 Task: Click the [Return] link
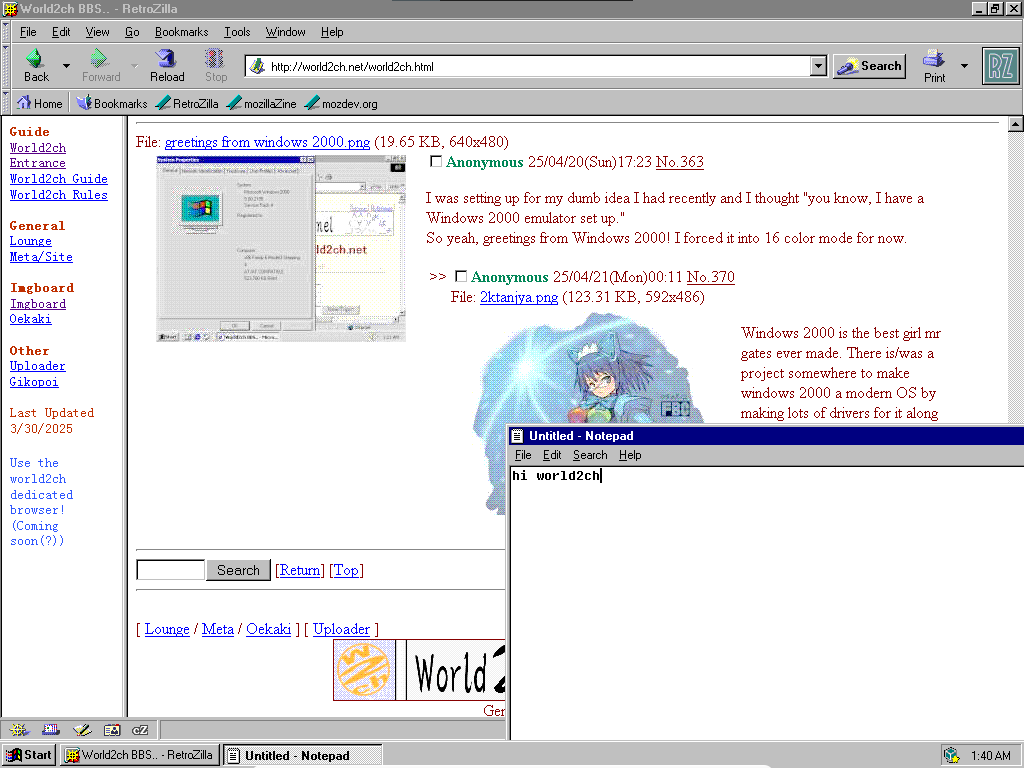coord(300,570)
